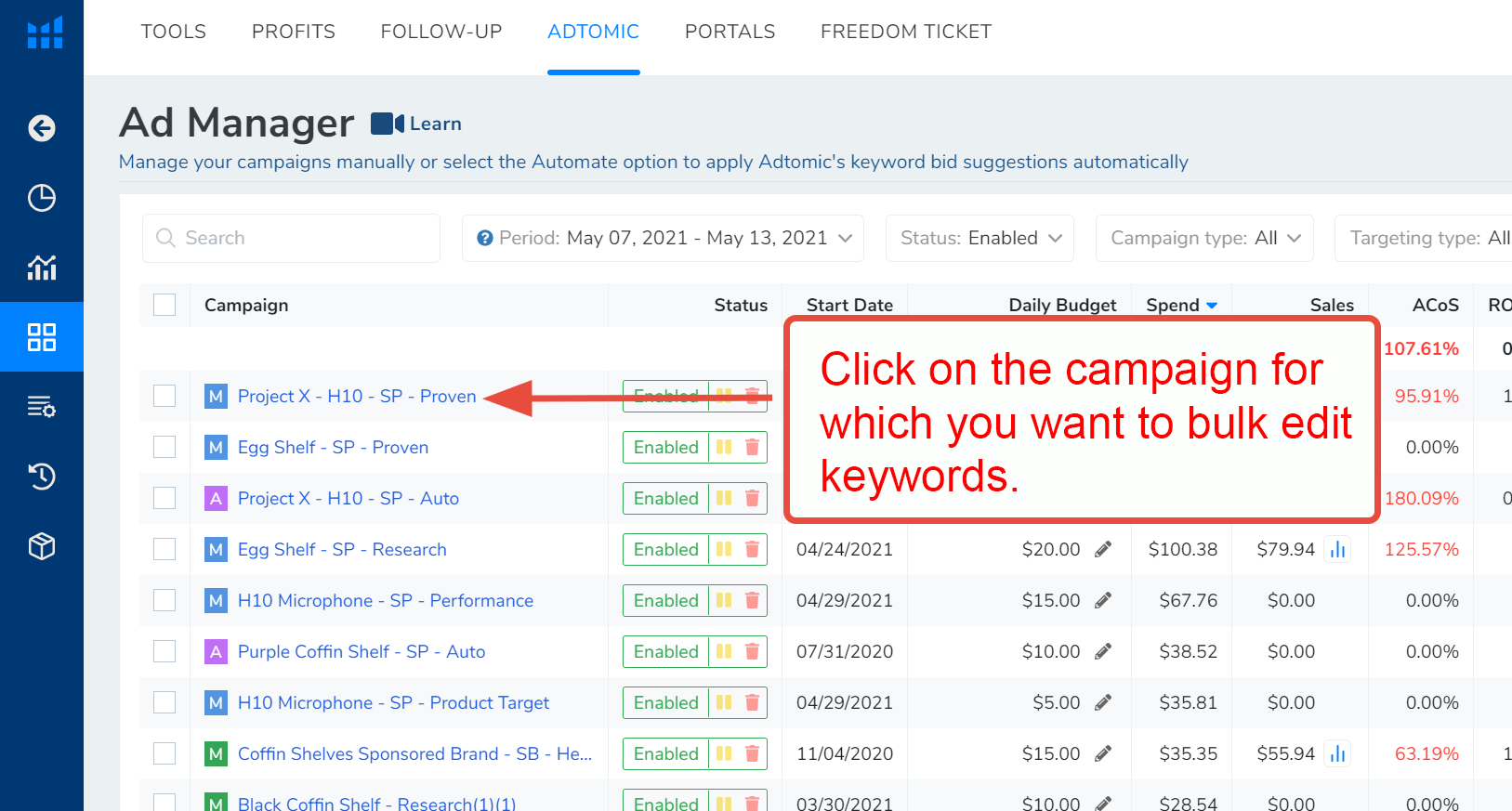The width and height of the screenshot is (1512, 811).
Task: Open the history clock sidebar icon
Action: pos(42,477)
